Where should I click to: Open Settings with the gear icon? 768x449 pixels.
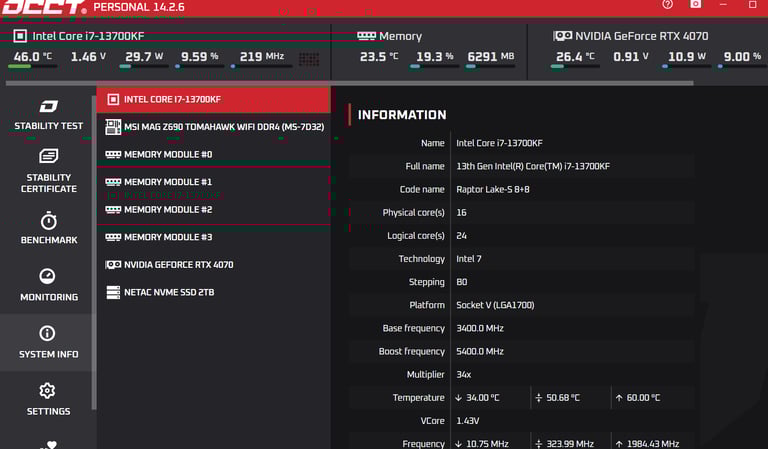48,399
